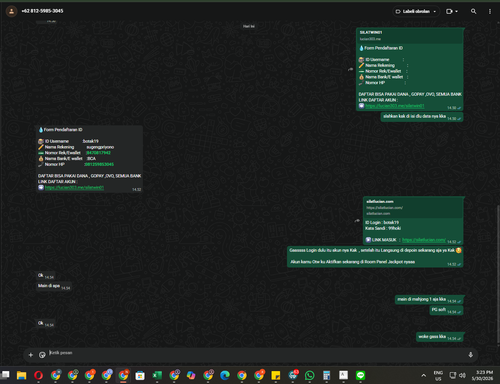The image size is (500, 384).
Task: Open Microsoft Edge from taskbar
Action: tap(225, 376)
